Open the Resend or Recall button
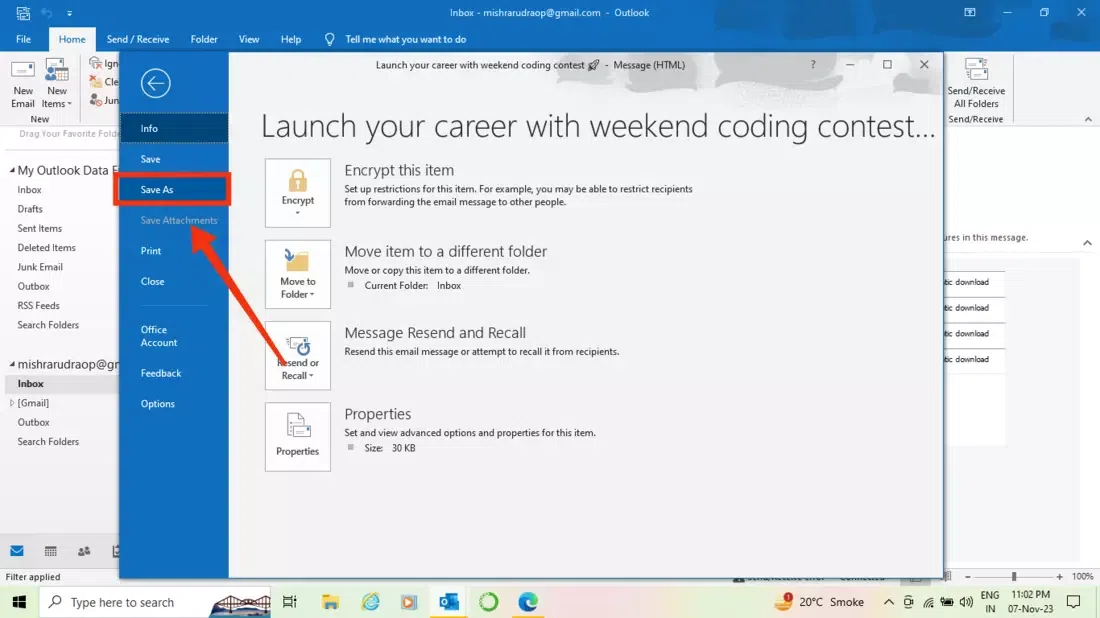Viewport: 1100px width, 618px height. [x=297, y=356]
